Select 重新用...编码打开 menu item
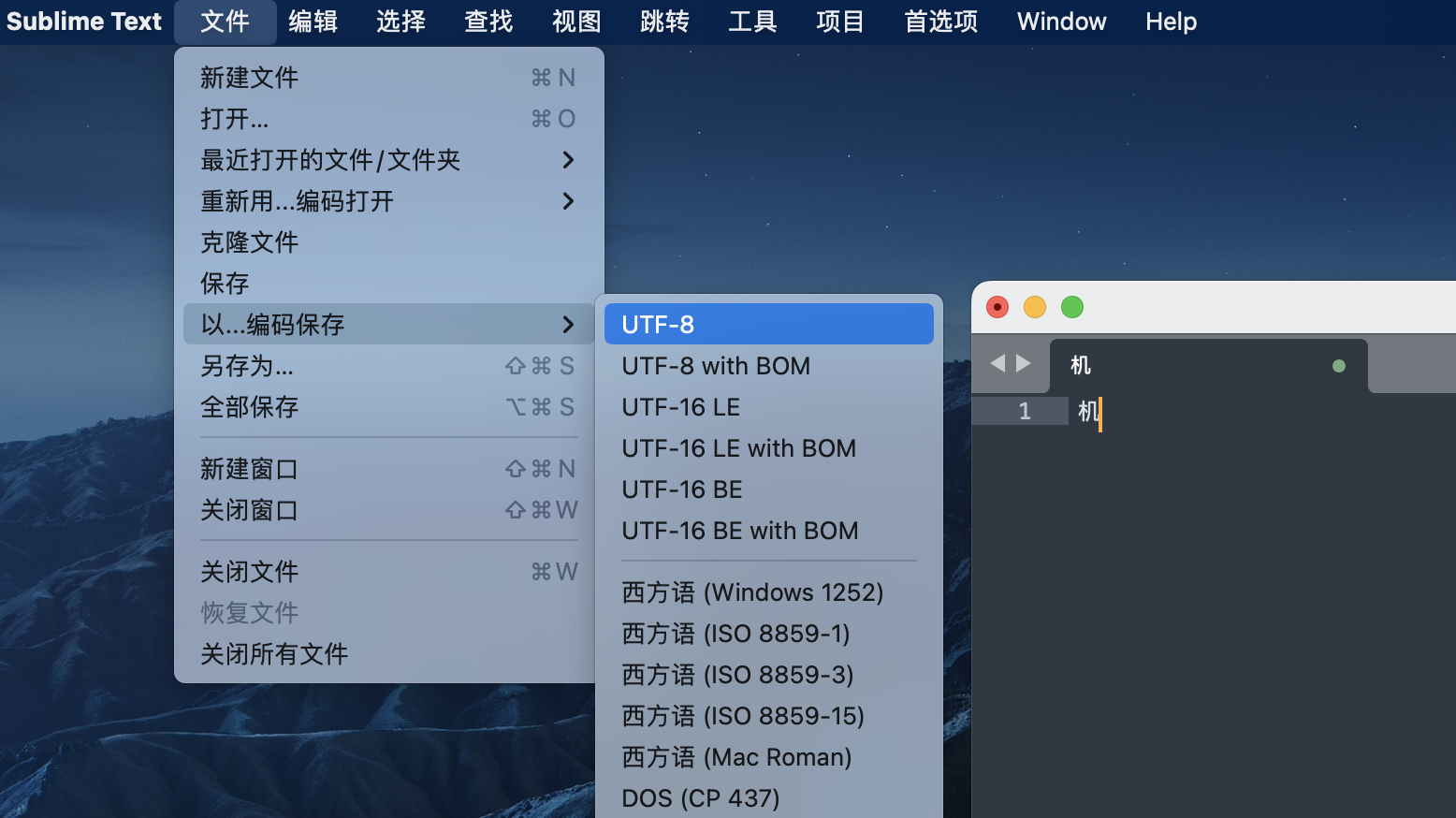1456x818 pixels. (x=388, y=201)
